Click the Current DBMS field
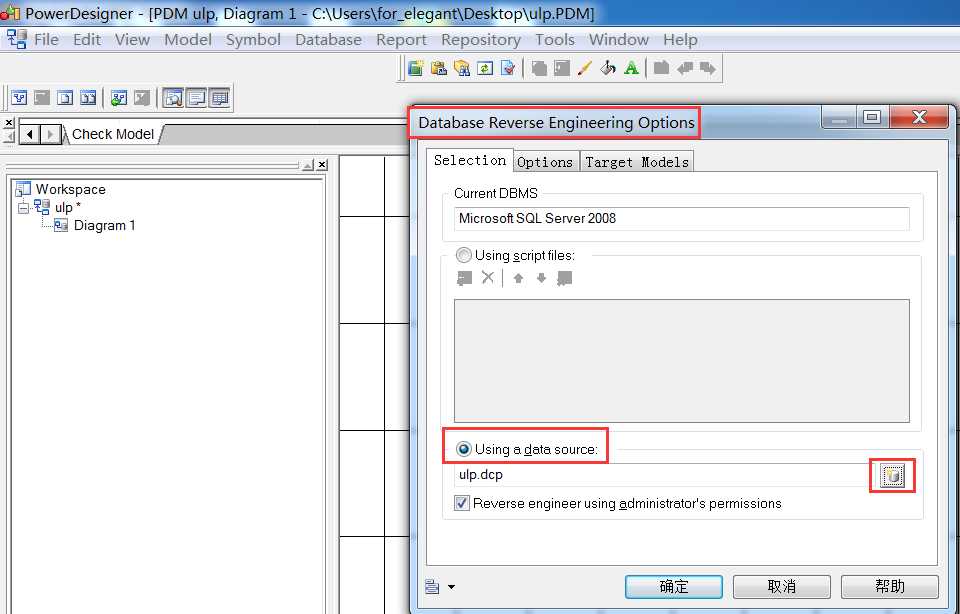This screenshot has width=960, height=614. [681, 219]
